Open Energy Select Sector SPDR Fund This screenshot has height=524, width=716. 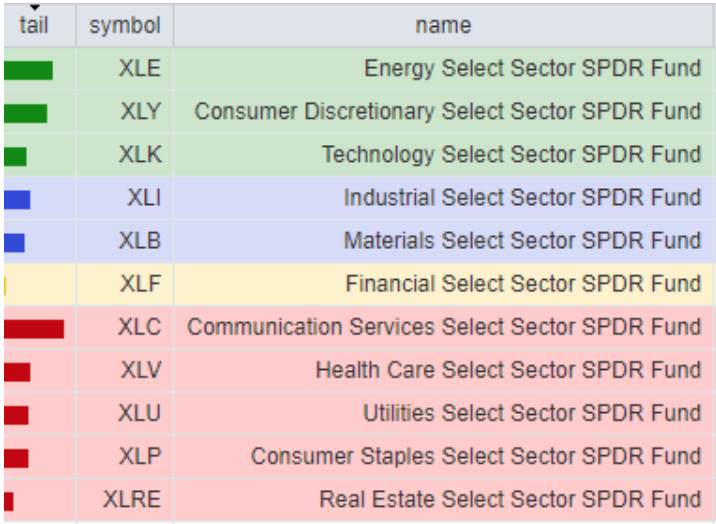[x=532, y=69]
